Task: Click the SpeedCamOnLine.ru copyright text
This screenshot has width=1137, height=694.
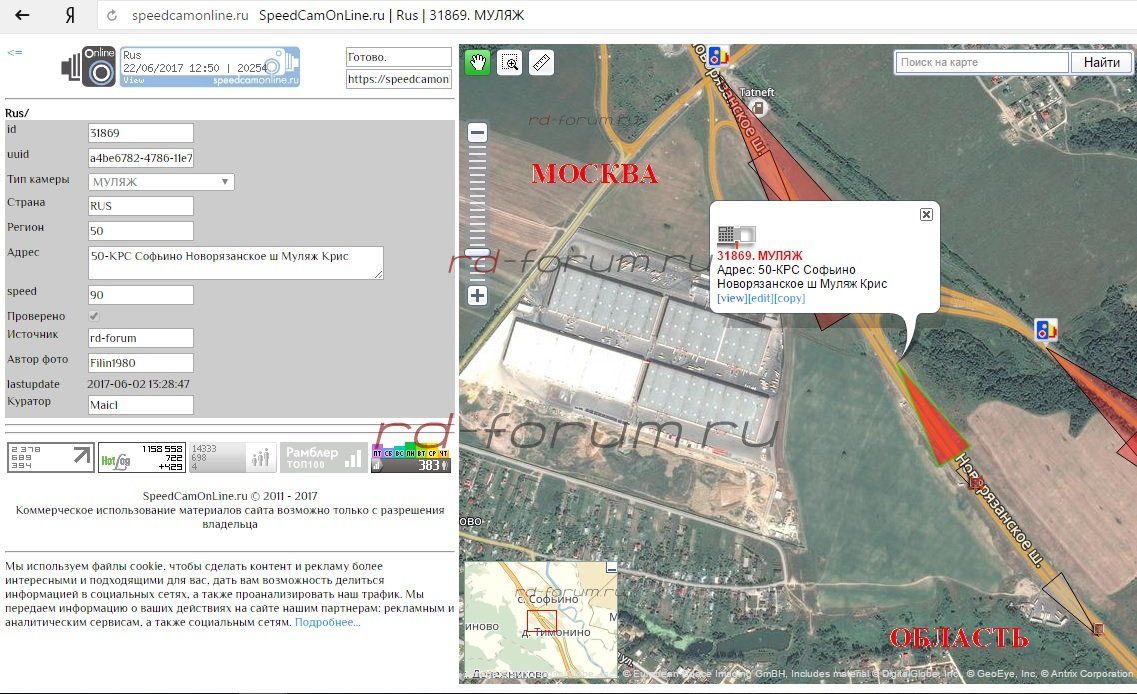Action: click(x=230, y=496)
